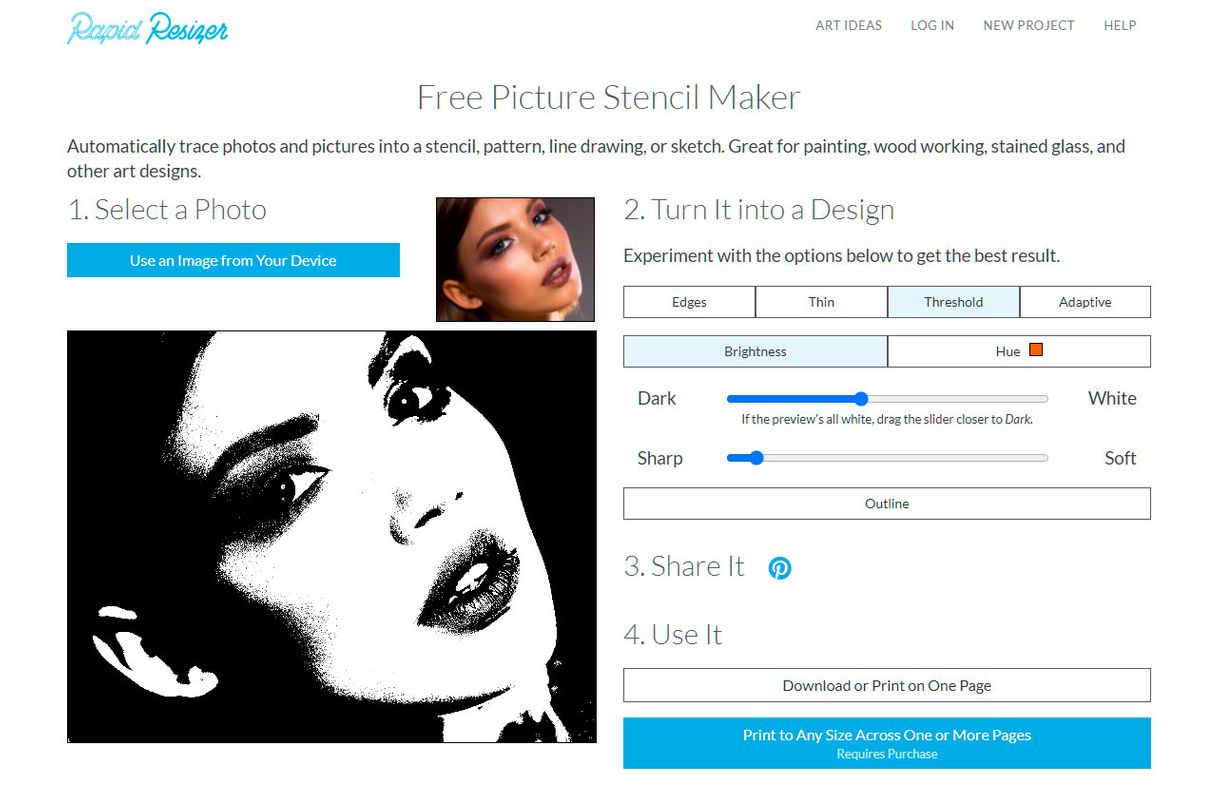1220x794 pixels.
Task: Click the LOG IN link
Action: pyautogui.click(x=932, y=25)
